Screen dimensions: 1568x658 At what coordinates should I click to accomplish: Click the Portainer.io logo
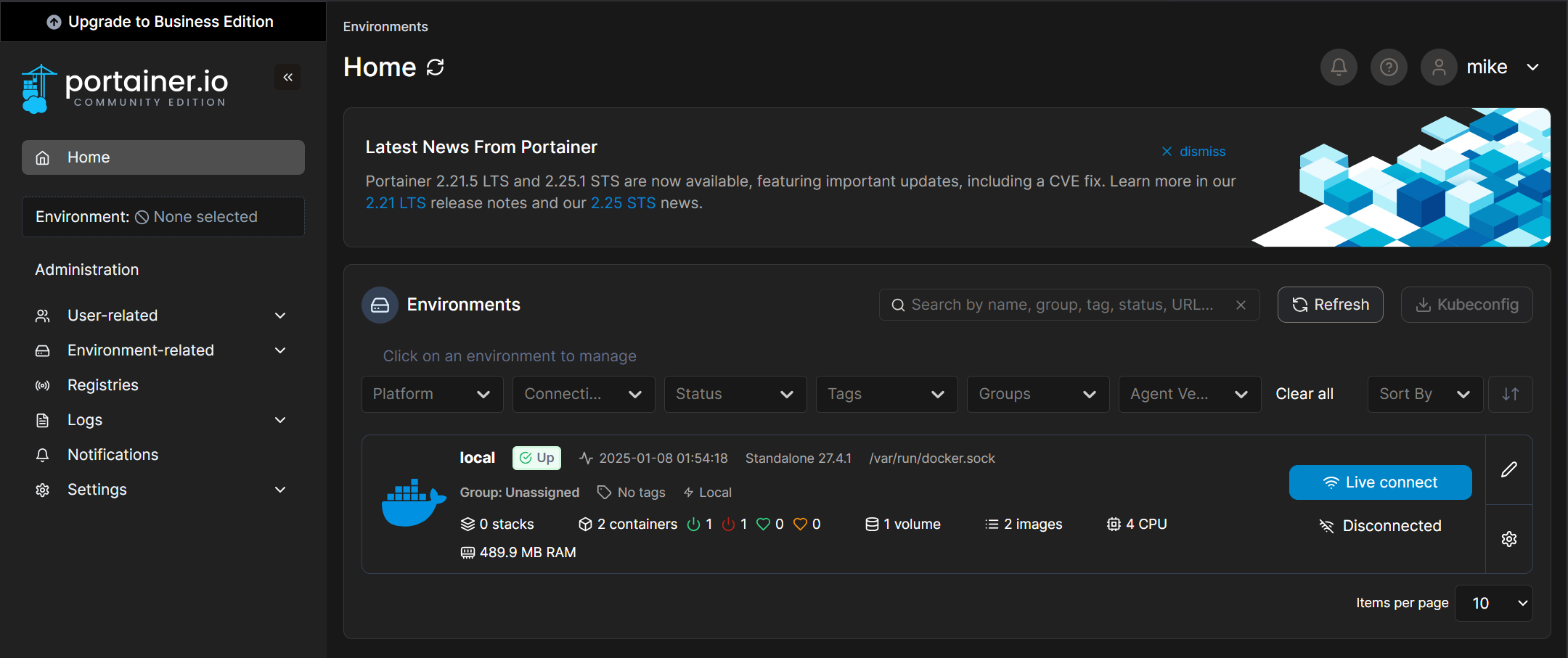pyautogui.click(x=125, y=89)
